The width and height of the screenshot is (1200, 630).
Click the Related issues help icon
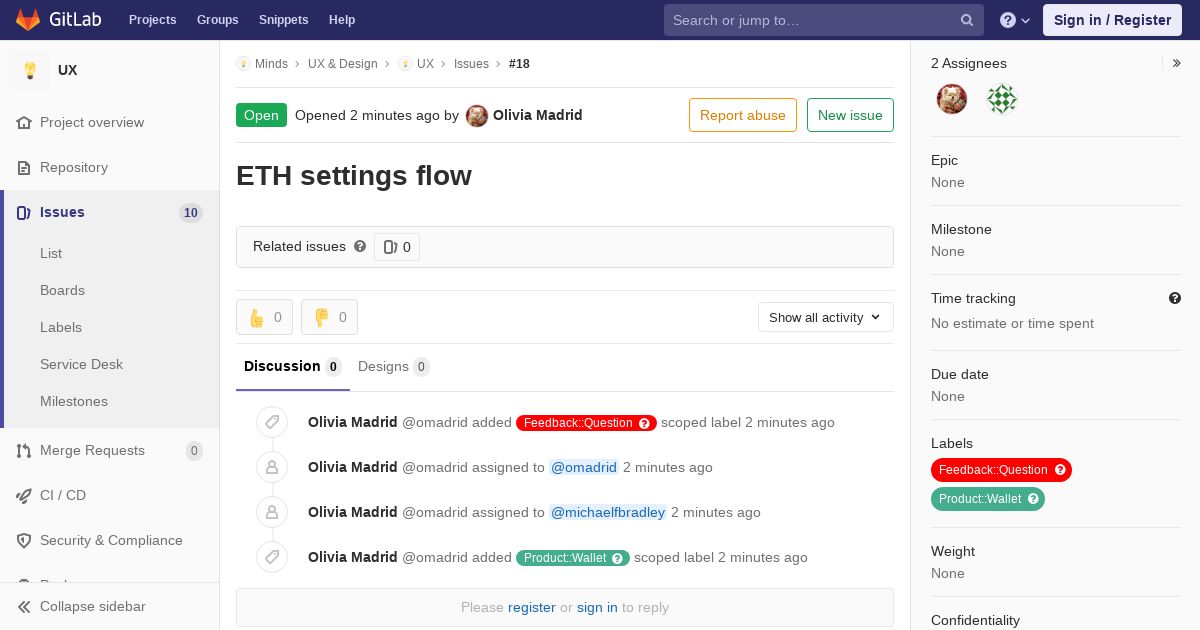point(360,246)
